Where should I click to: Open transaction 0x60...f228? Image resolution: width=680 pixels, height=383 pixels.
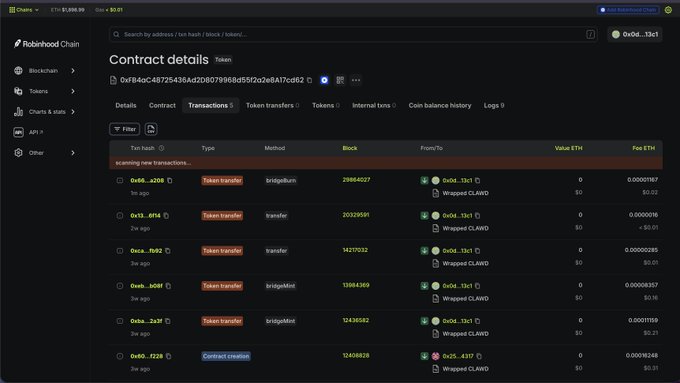pyautogui.click(x=147, y=356)
